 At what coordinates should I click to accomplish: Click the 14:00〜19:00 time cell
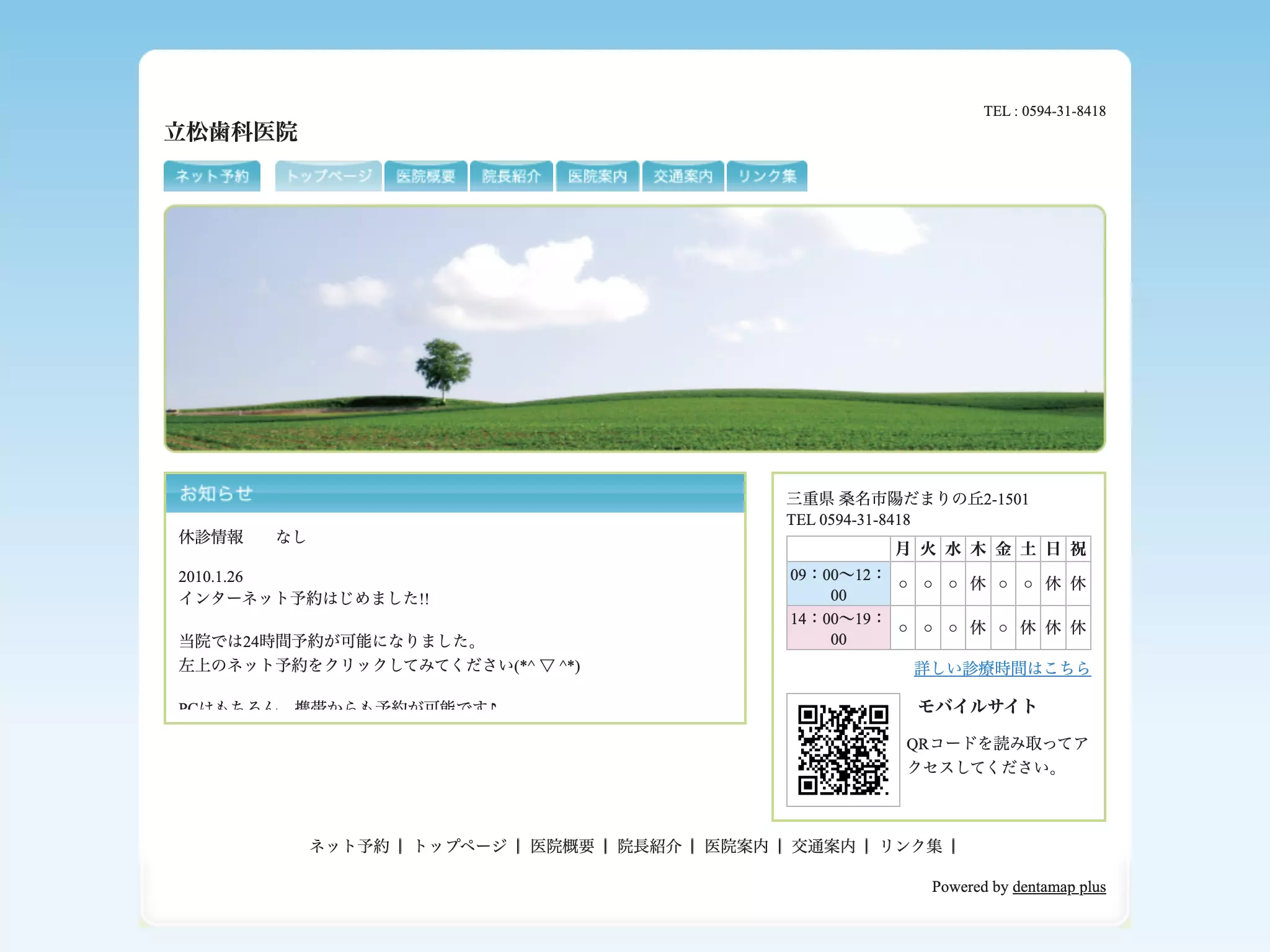point(838,628)
